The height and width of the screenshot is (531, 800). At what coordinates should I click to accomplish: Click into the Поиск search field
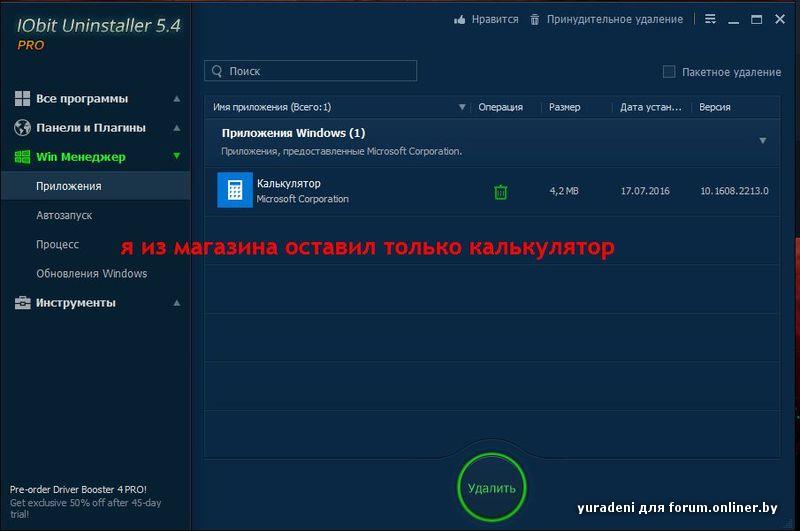(311, 71)
